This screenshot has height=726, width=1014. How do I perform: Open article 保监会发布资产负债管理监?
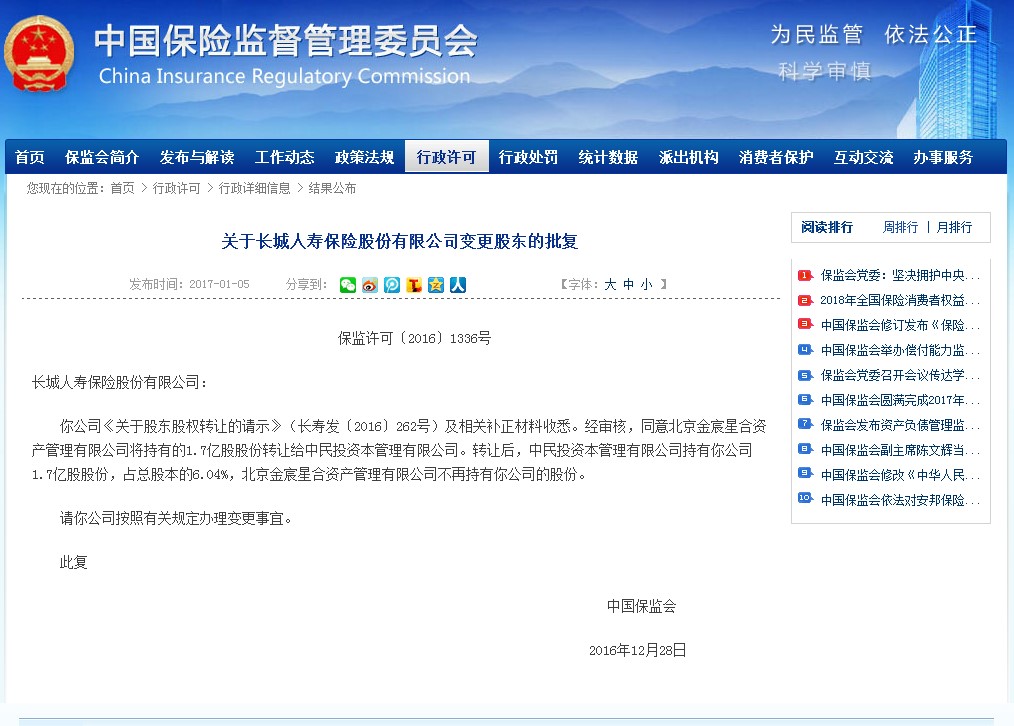point(900,425)
